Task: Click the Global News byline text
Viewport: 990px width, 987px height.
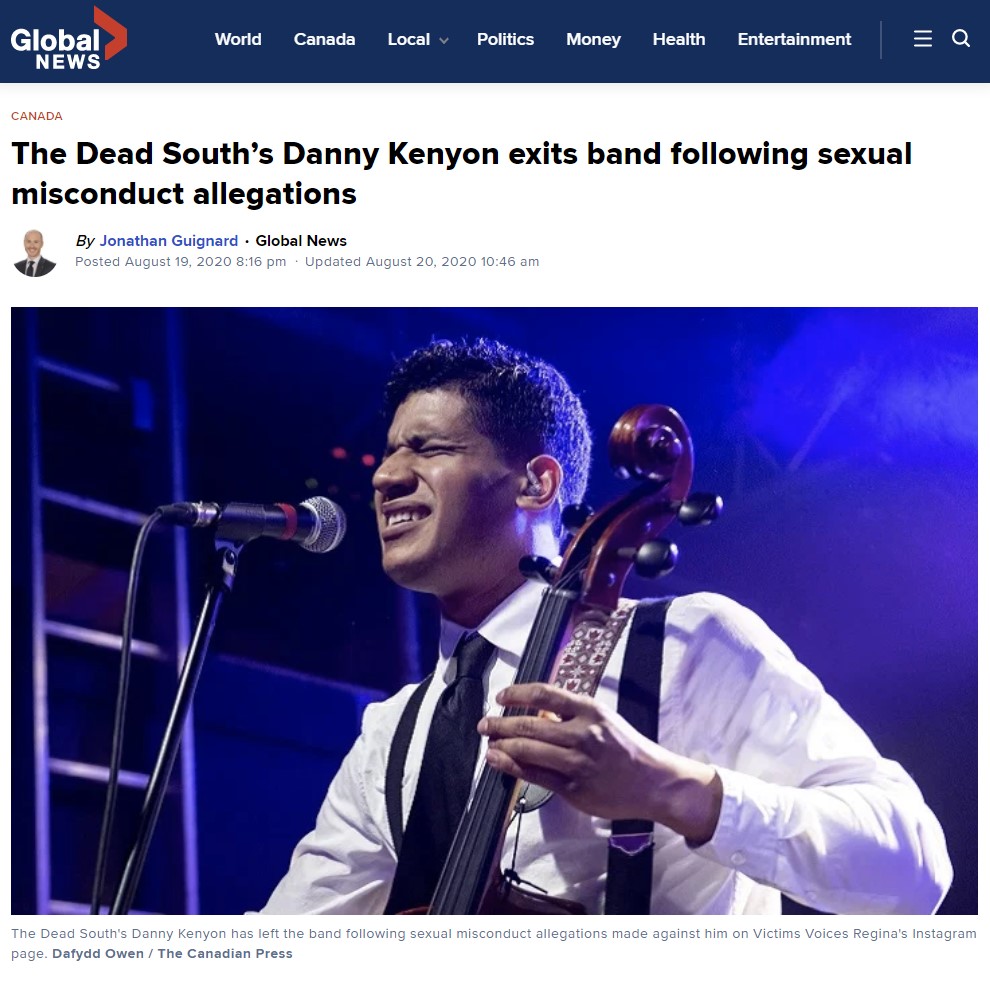Action: 301,241
